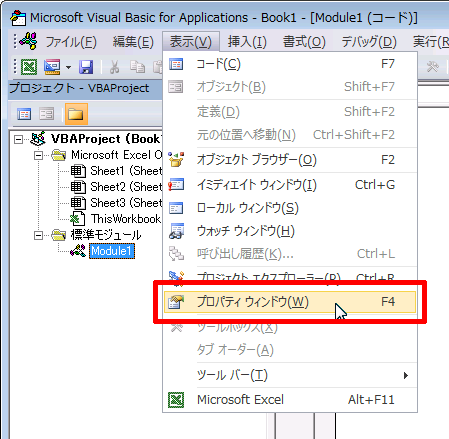
Task: Select タブ オーダー(A) menu entry
Action: [x=290, y=350]
